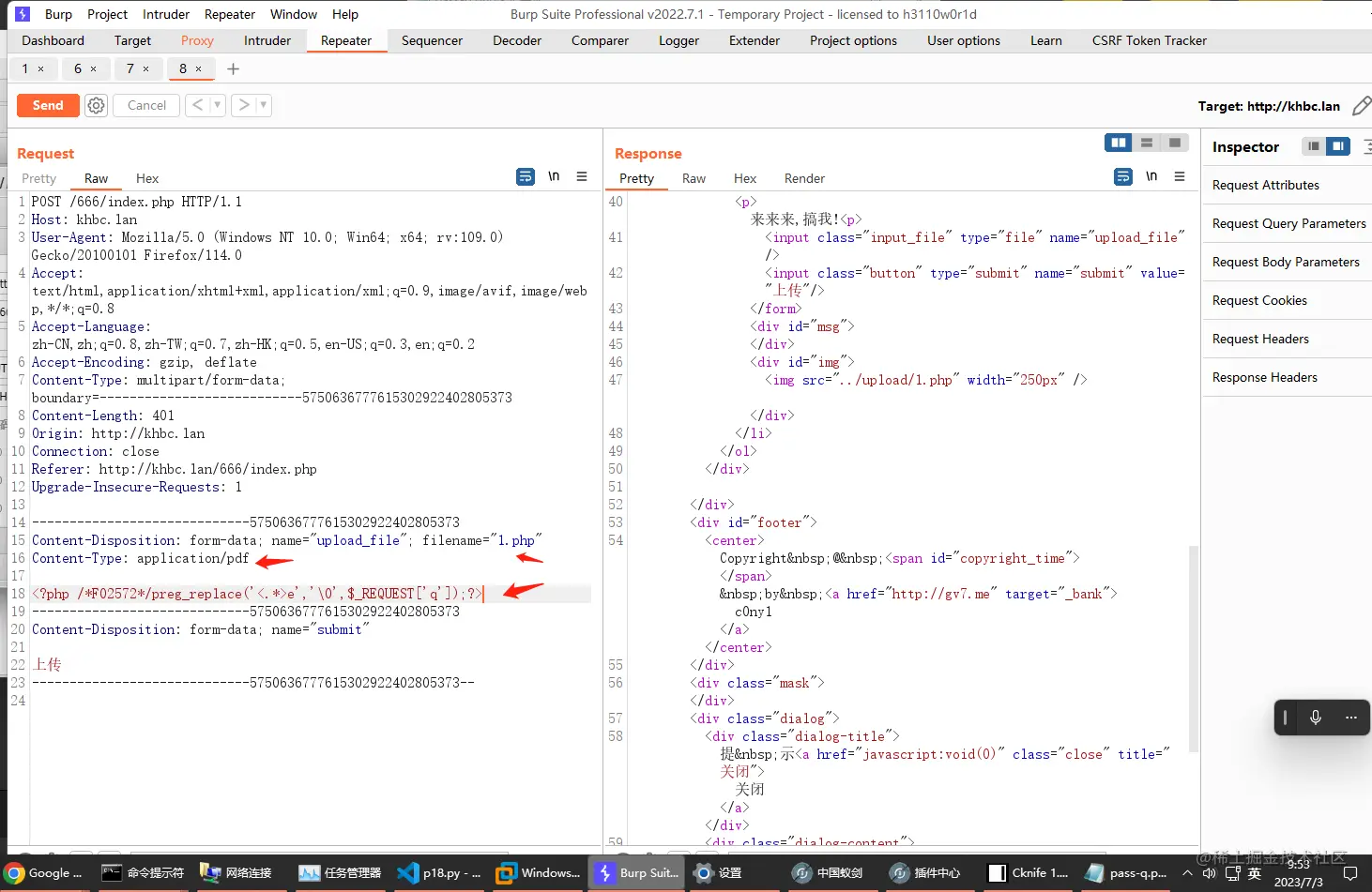The height and width of the screenshot is (892, 1372).
Task: Open 插件中心 window from taskbar
Action: click(x=926, y=873)
